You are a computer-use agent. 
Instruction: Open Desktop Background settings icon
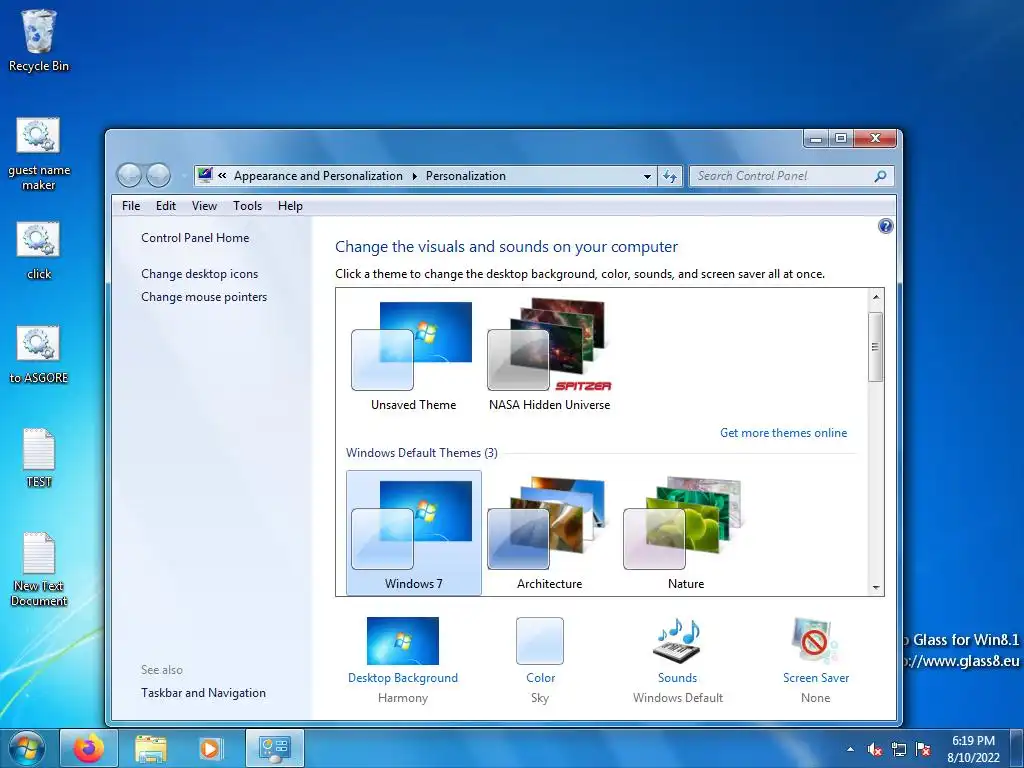pos(402,641)
